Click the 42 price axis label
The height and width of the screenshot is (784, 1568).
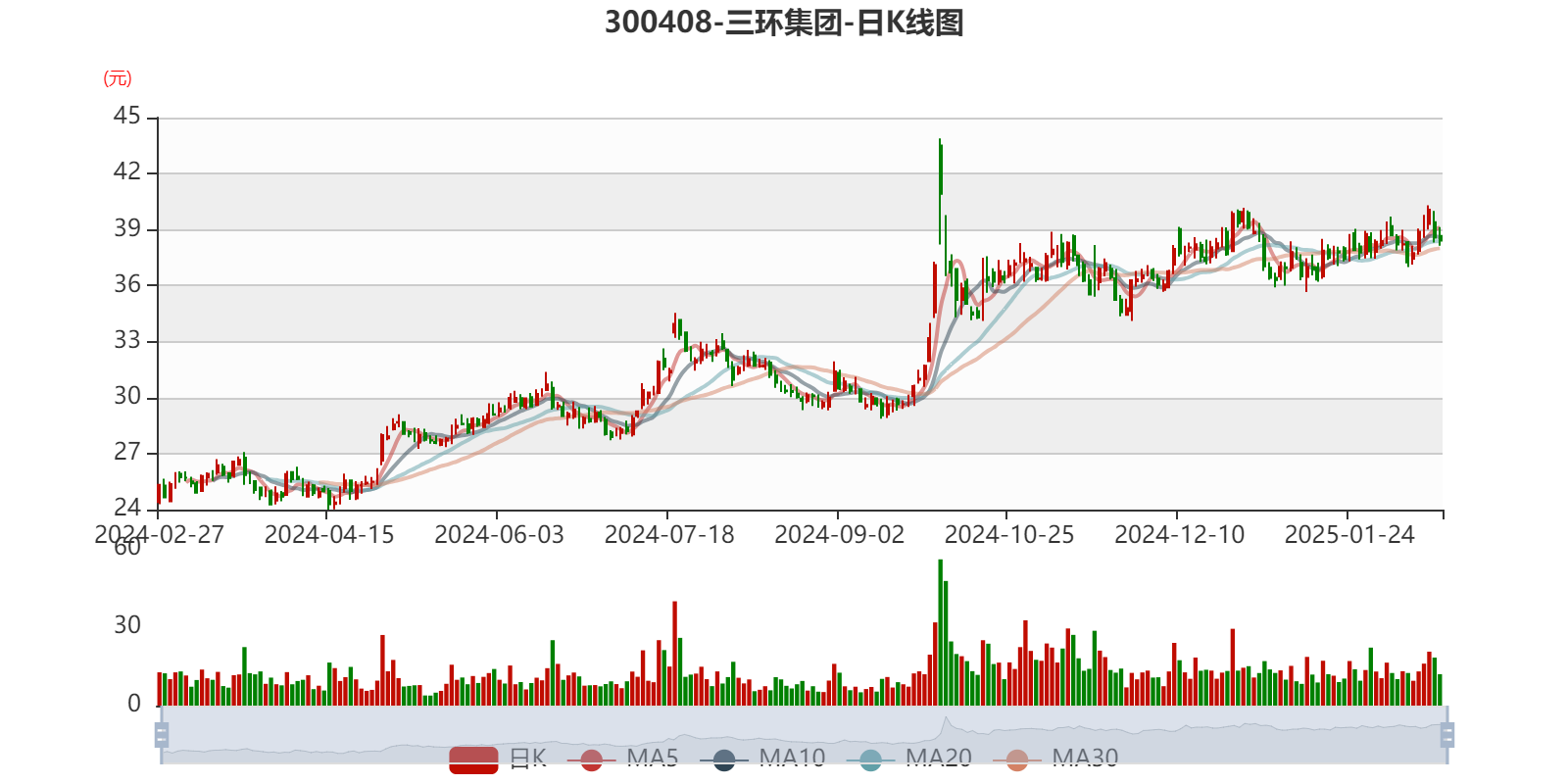point(127,172)
